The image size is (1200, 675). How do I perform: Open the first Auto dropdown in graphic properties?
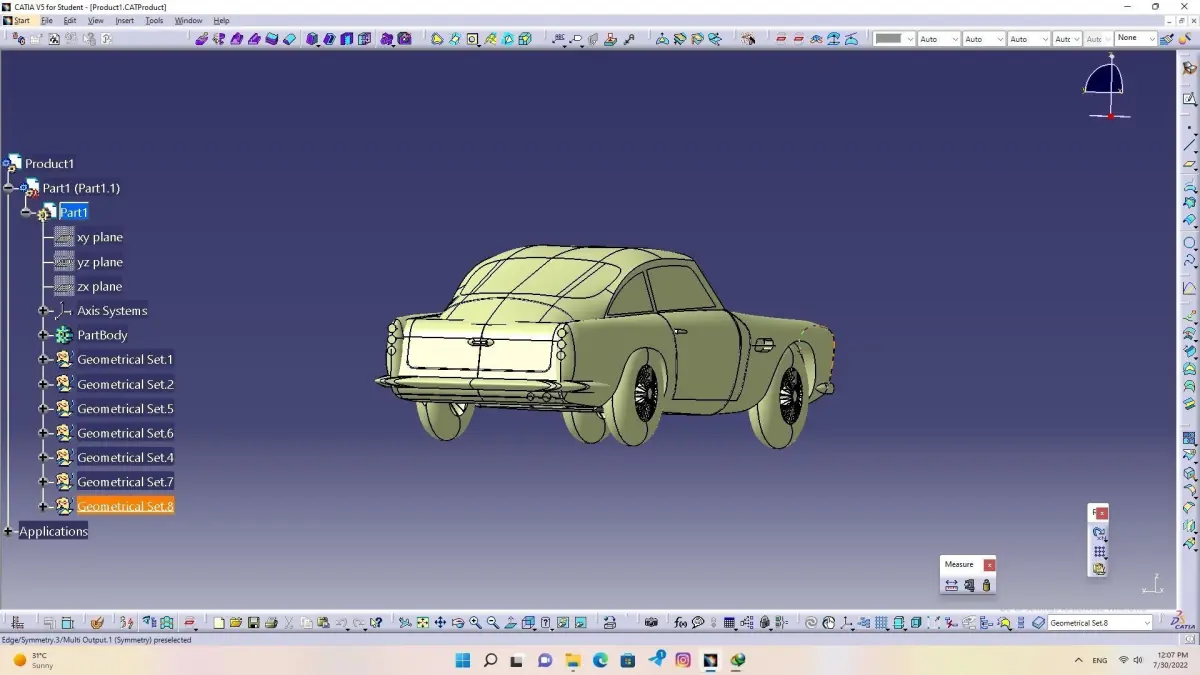click(938, 38)
